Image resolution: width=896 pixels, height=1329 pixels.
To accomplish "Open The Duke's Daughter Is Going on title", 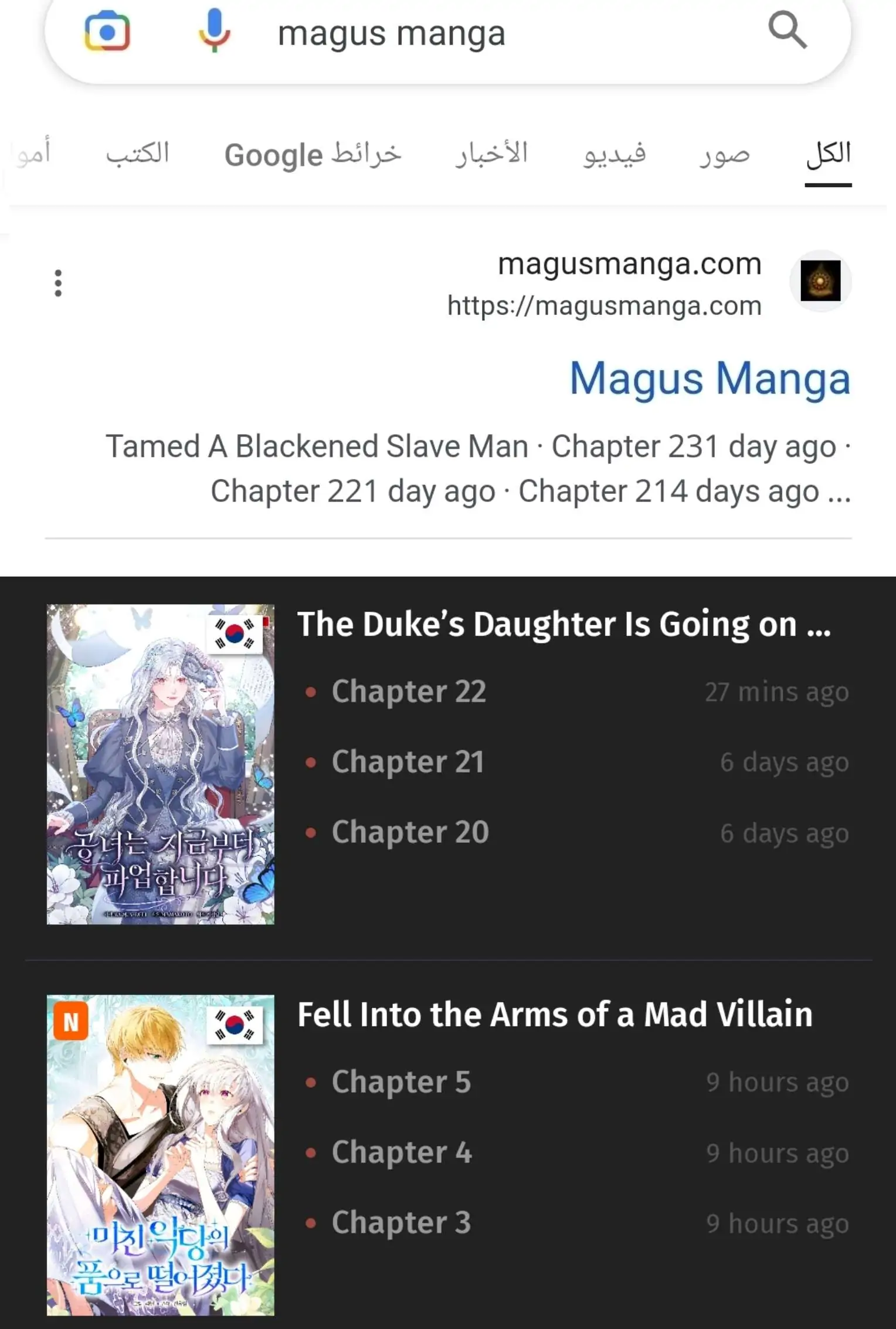I will click(564, 624).
